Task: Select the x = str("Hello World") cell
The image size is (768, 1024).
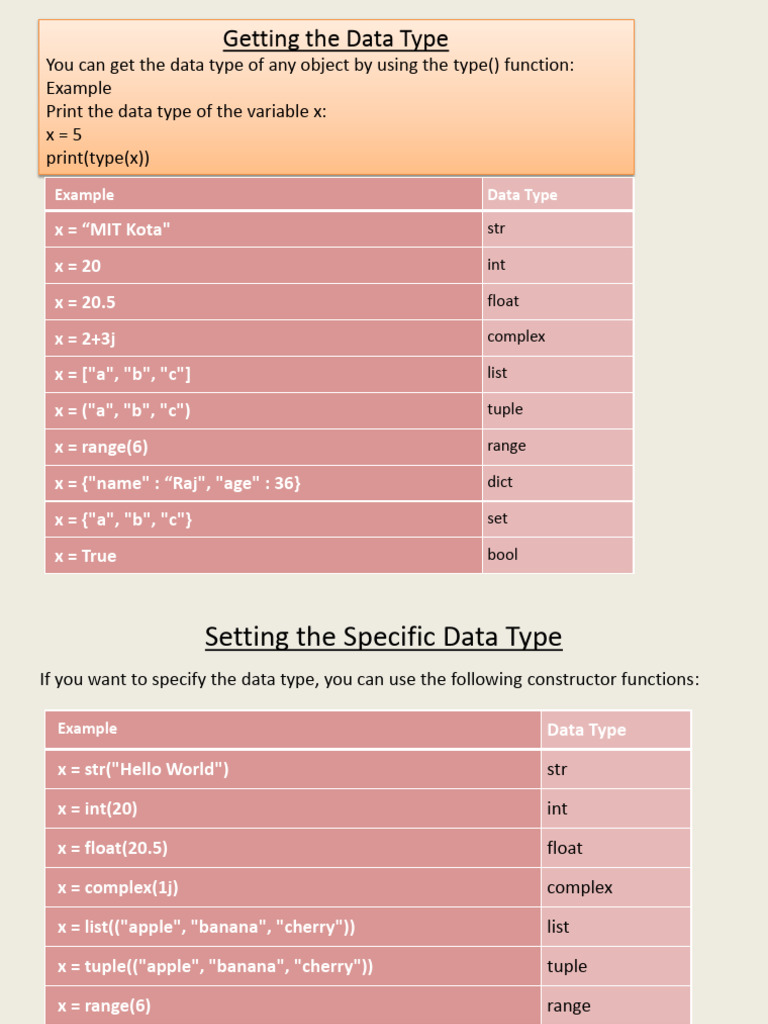Action: coord(293,769)
